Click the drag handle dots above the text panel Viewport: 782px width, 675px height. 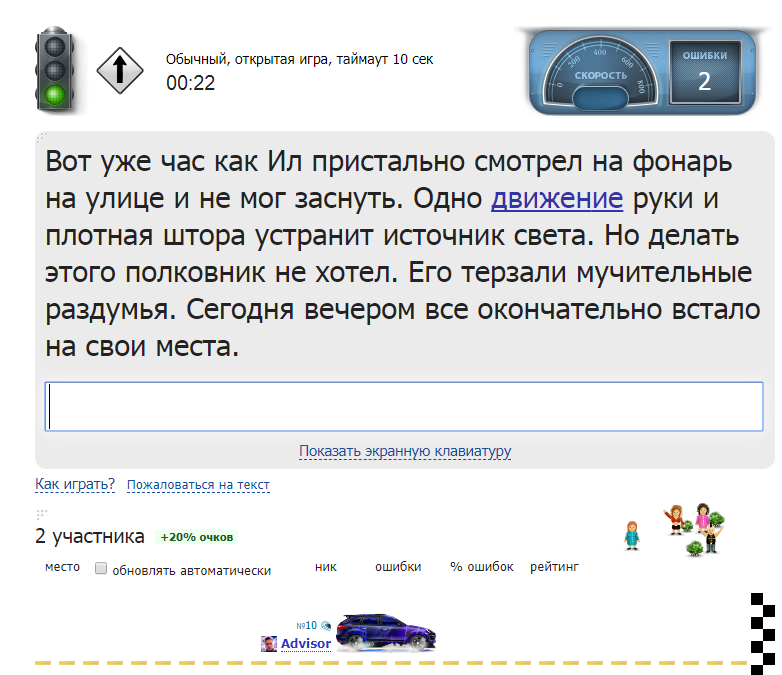coord(41,137)
